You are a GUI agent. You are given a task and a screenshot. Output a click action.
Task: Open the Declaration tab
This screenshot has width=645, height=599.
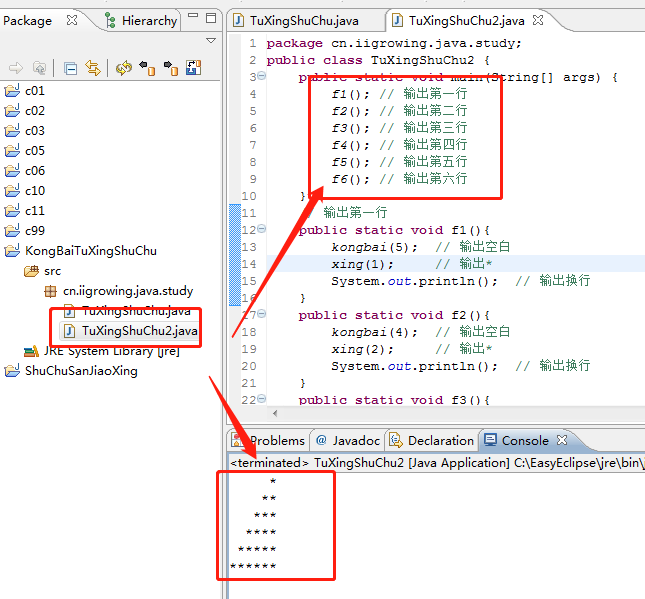coord(432,441)
